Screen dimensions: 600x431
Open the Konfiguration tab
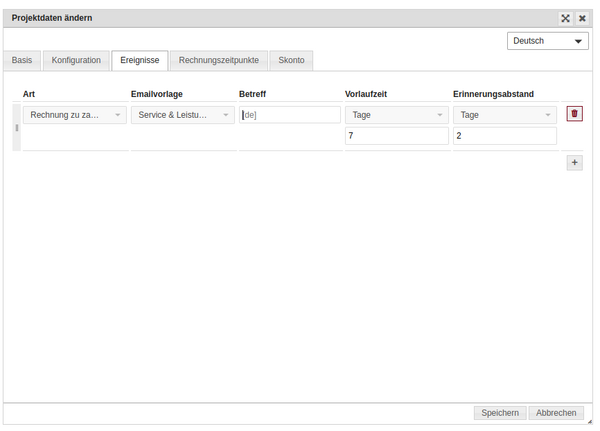click(76, 61)
